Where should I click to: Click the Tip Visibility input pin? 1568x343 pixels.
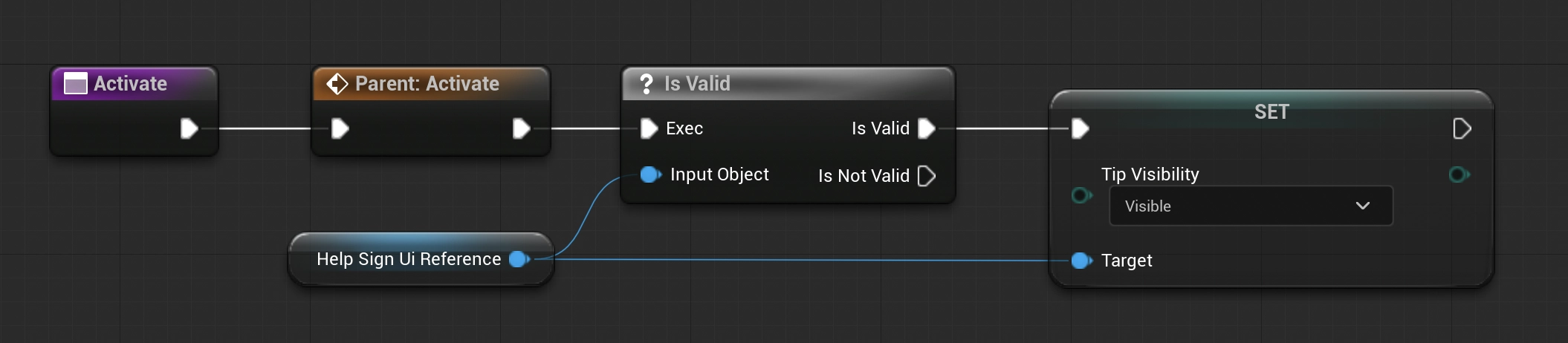[x=1081, y=195]
